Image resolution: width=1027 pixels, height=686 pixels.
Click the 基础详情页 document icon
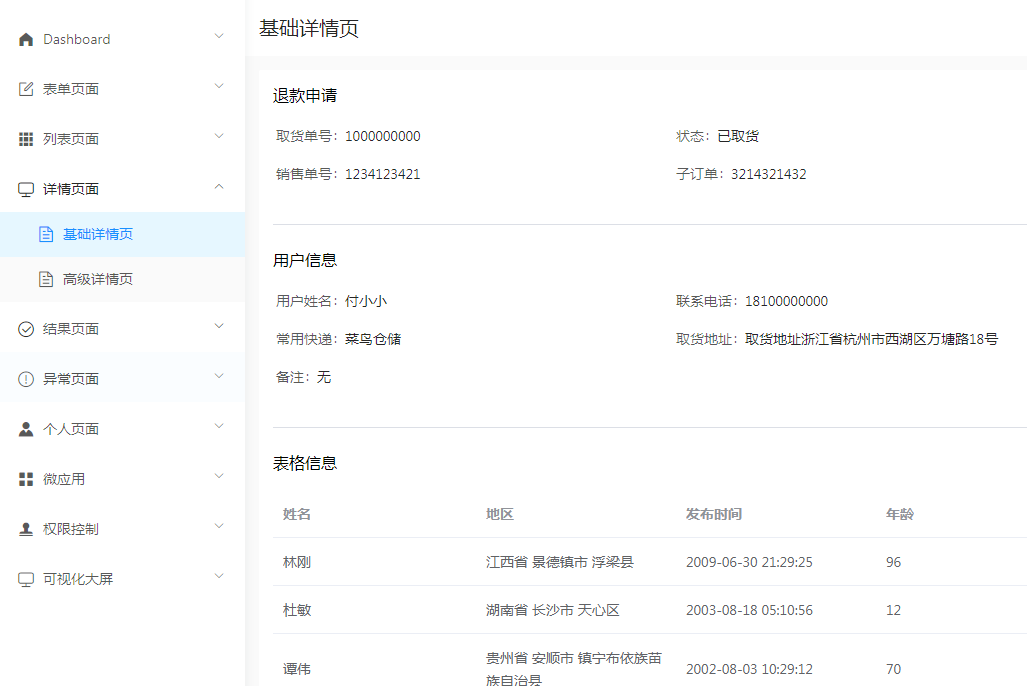click(x=46, y=234)
